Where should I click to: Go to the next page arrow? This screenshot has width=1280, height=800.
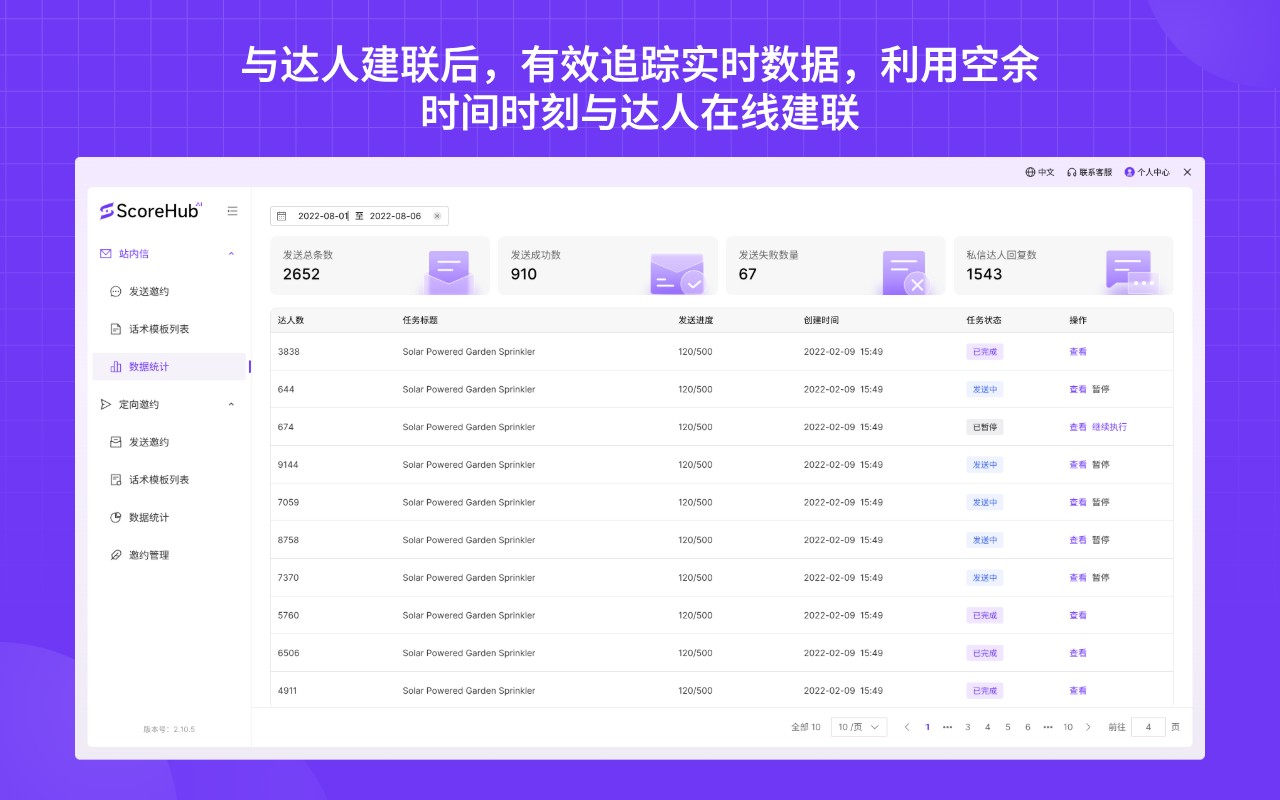(x=1089, y=727)
